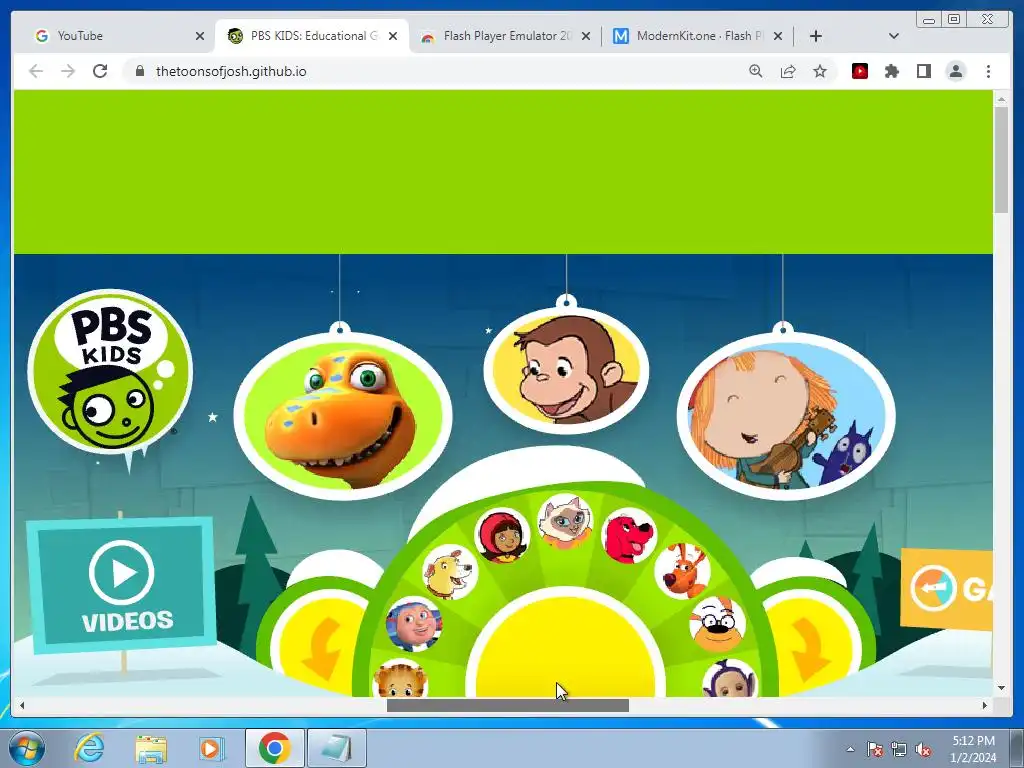Close the ModernKit.one tab
Viewport: 1024px width, 768px height.
pos(778,36)
